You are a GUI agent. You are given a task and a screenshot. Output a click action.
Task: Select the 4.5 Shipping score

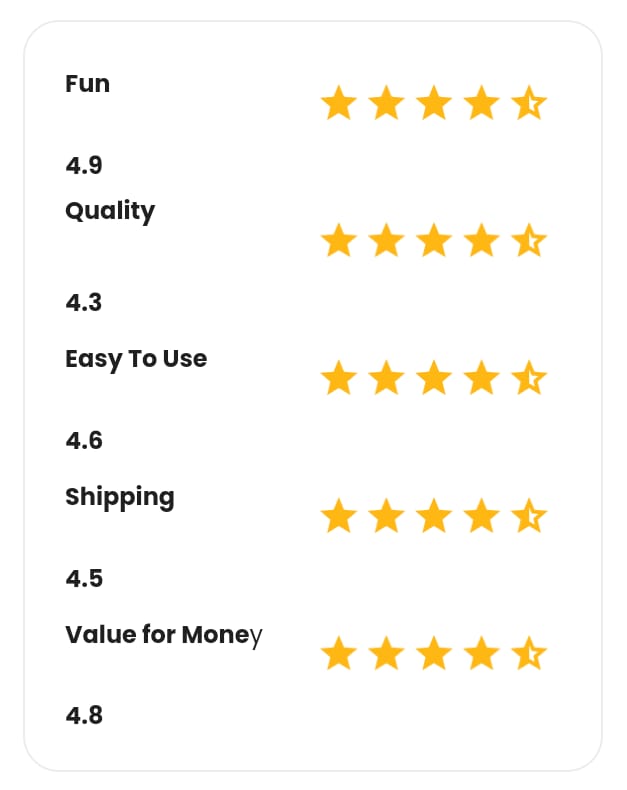pos(84,578)
